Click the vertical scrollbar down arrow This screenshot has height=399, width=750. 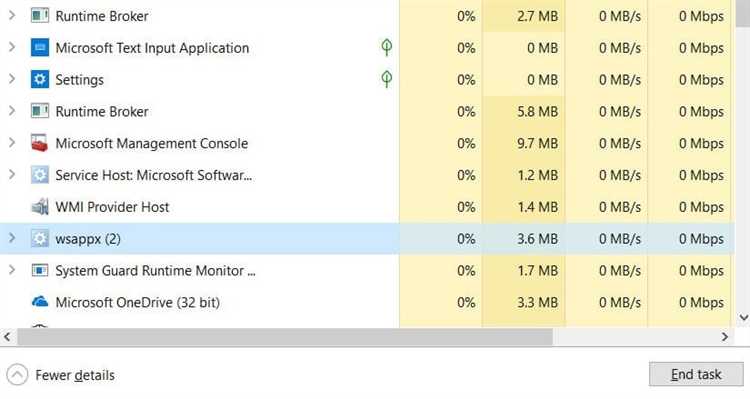(x=743, y=318)
